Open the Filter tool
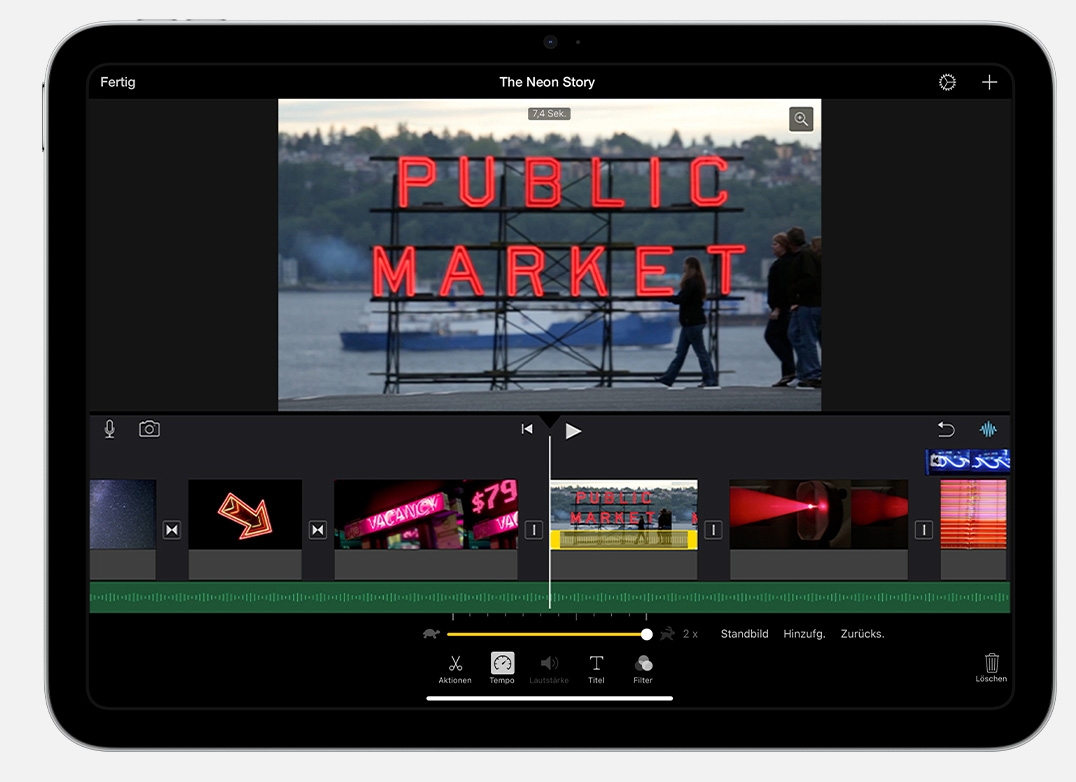The width and height of the screenshot is (1076, 782). point(643,669)
